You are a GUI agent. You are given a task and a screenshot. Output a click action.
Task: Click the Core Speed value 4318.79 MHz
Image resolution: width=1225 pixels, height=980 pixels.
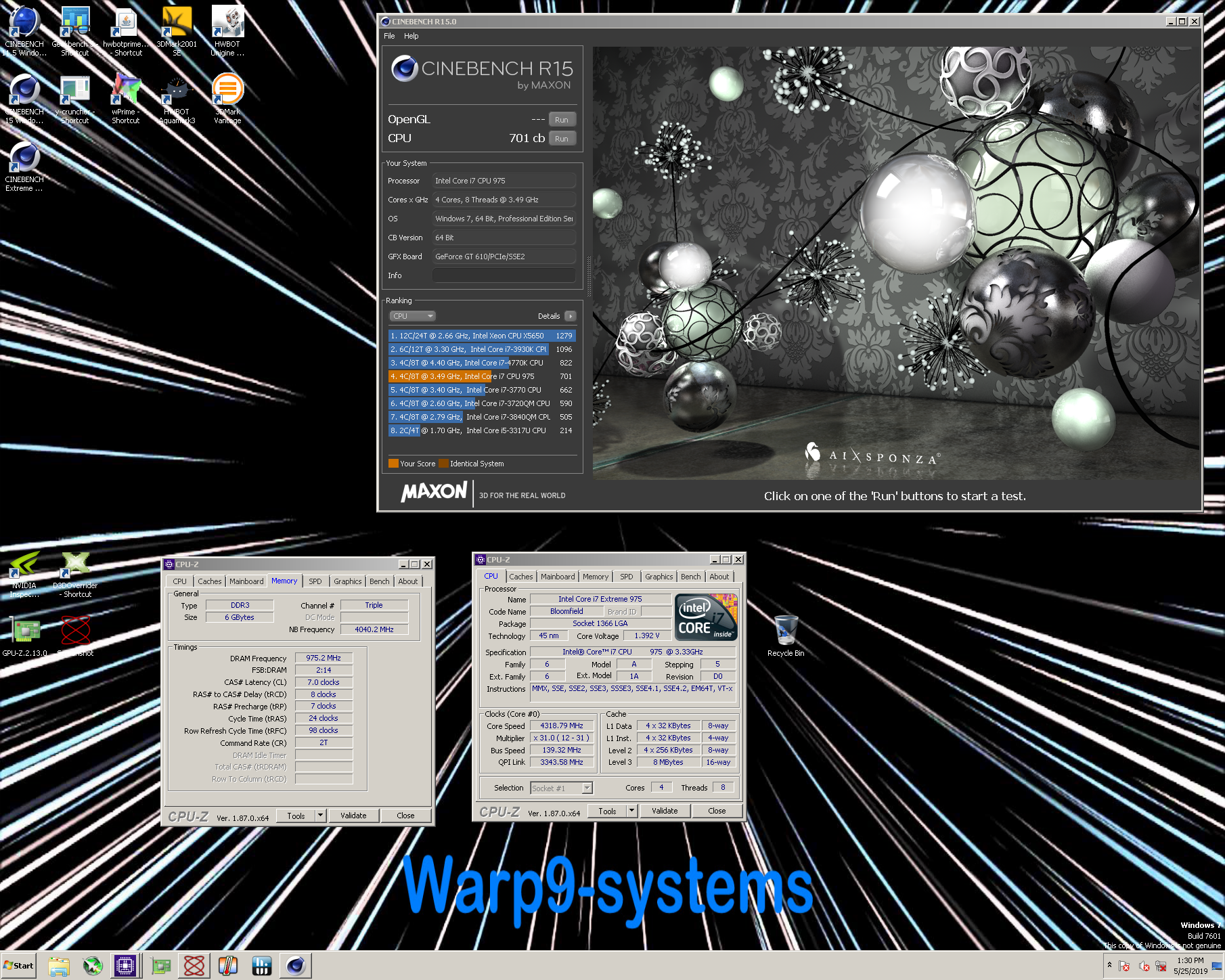[x=562, y=726]
